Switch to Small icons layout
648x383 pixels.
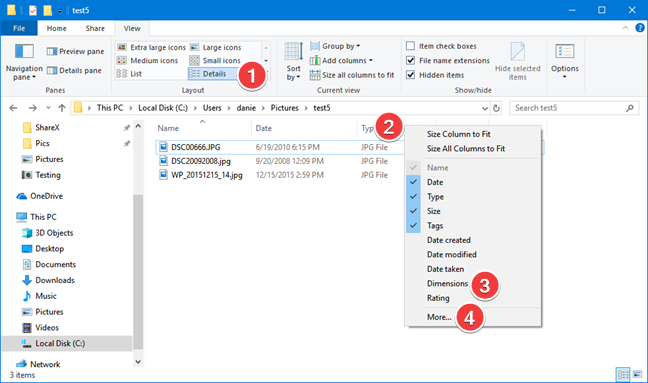coord(215,61)
